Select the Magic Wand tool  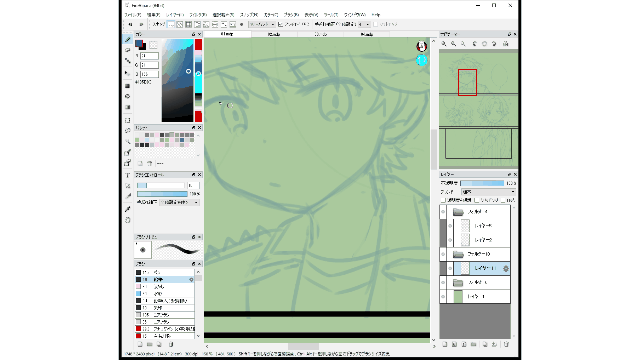pyautogui.click(x=128, y=142)
